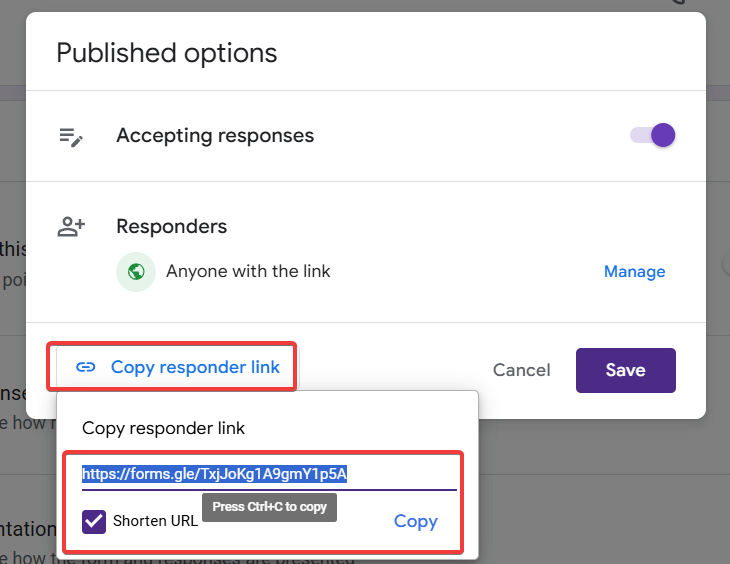The height and width of the screenshot is (564, 730).
Task: Click the green globe icon
Action: click(x=136, y=271)
